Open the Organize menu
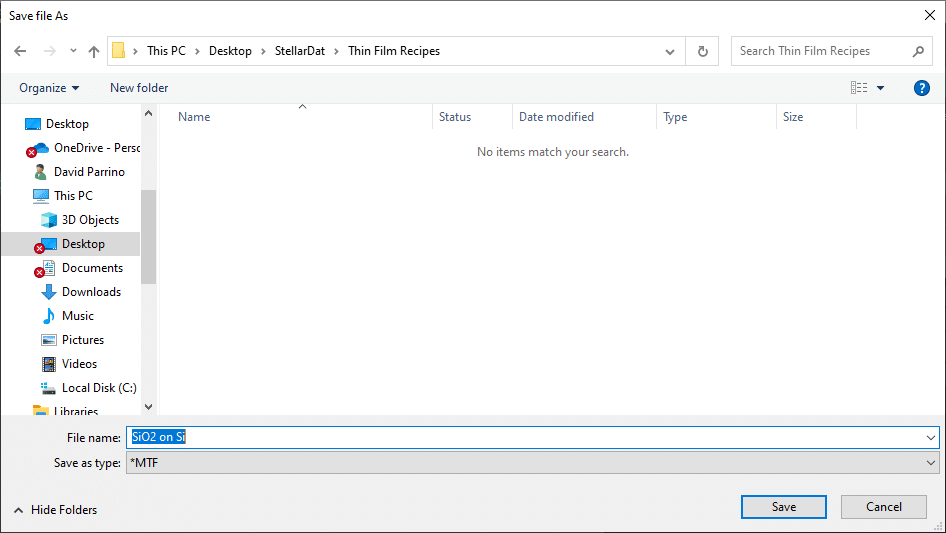Image resolution: width=946 pixels, height=533 pixels. click(x=49, y=88)
